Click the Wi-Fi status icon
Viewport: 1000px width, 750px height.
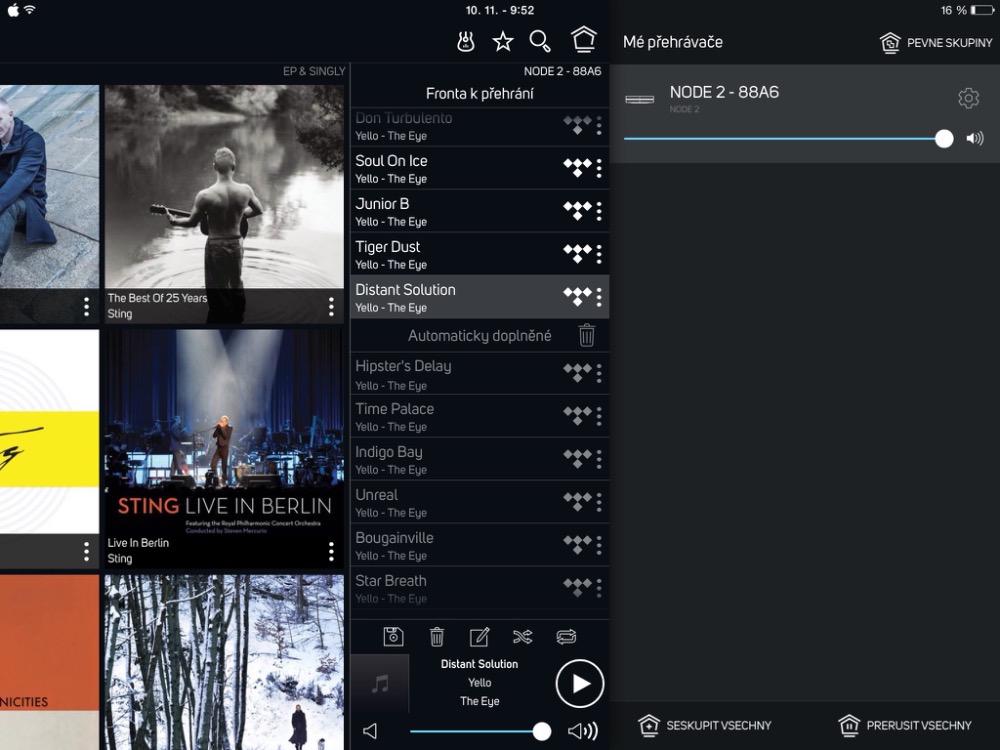[30, 10]
